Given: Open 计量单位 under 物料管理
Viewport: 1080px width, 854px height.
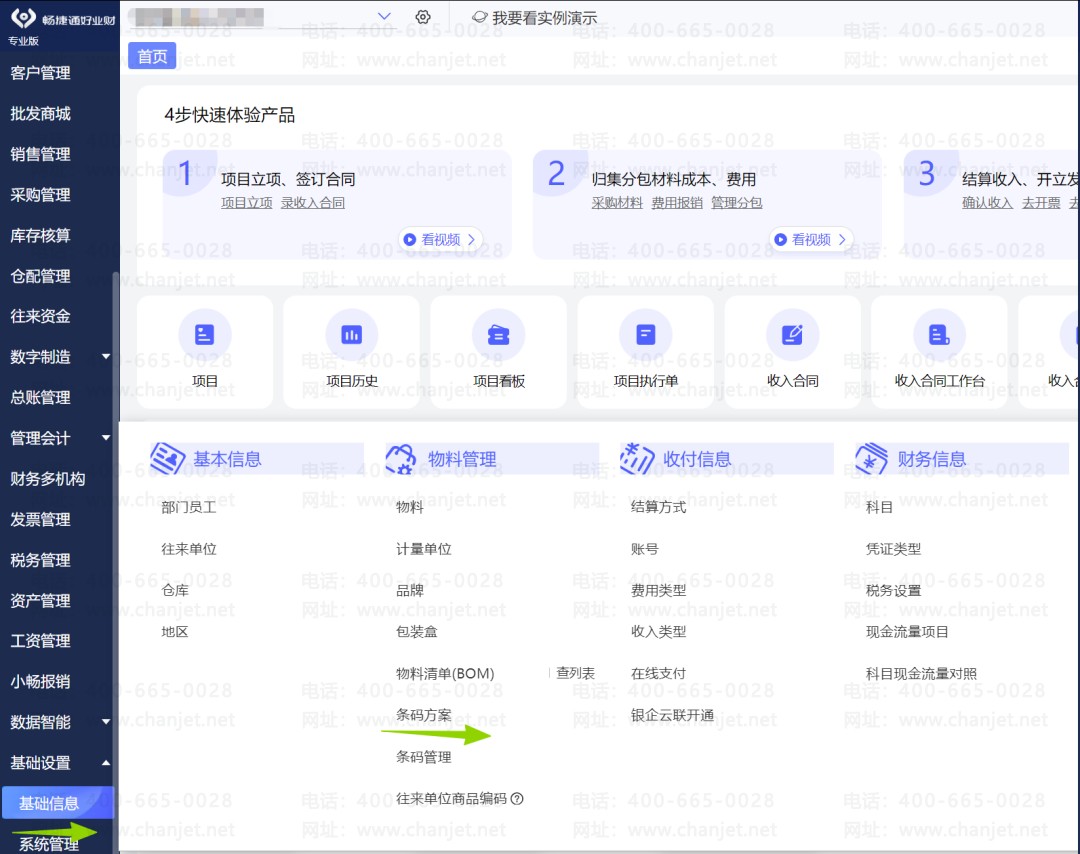Looking at the screenshot, I should [424, 549].
